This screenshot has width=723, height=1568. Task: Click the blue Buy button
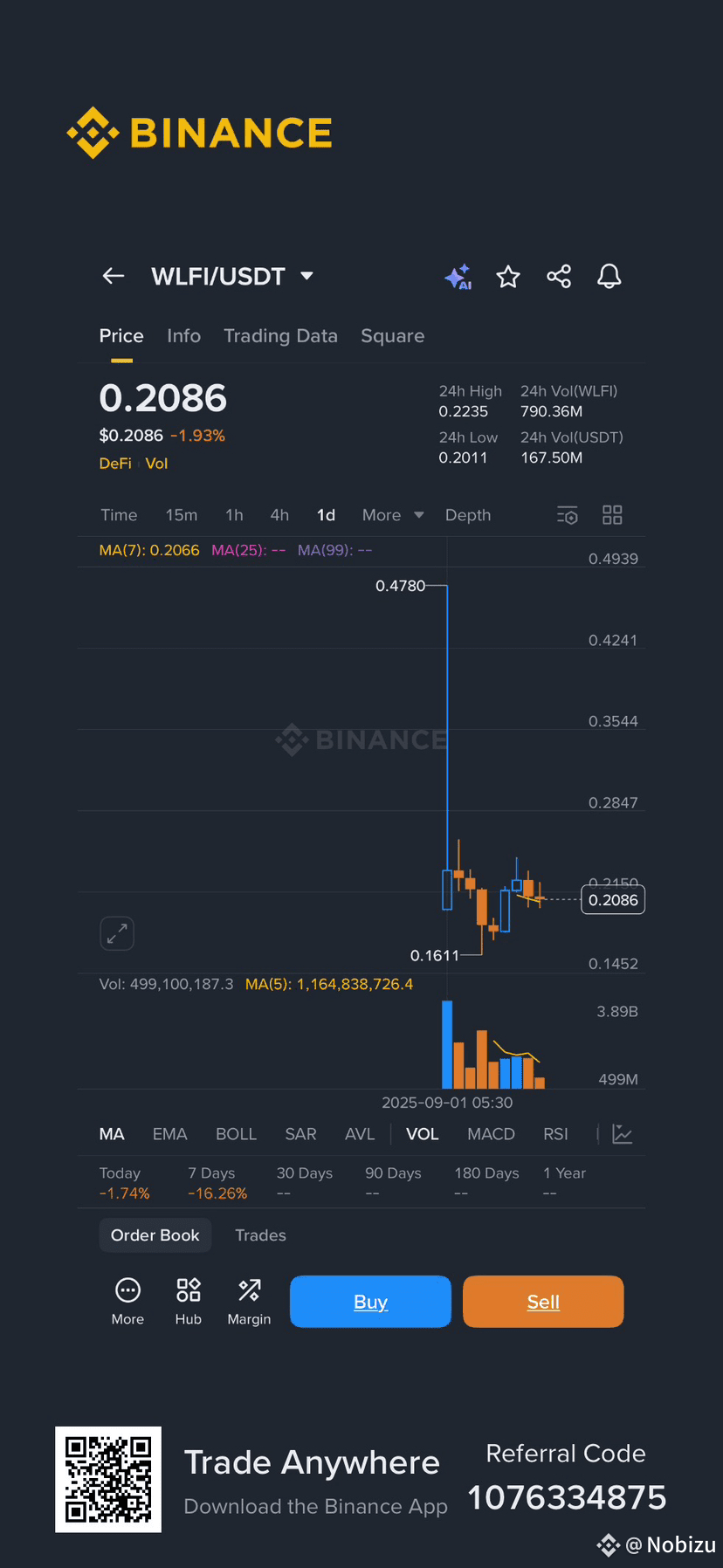(370, 1302)
